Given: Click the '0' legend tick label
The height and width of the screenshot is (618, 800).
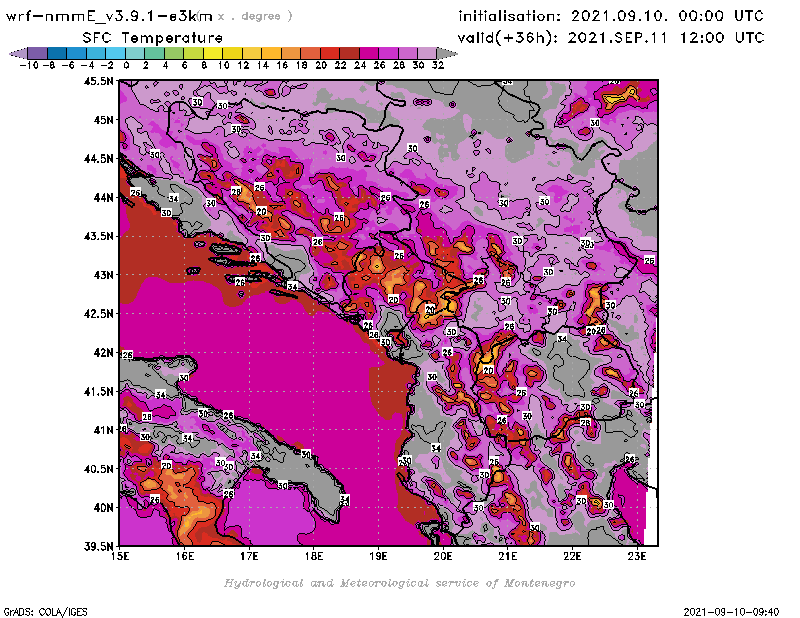Looking at the screenshot, I should 126,65.
